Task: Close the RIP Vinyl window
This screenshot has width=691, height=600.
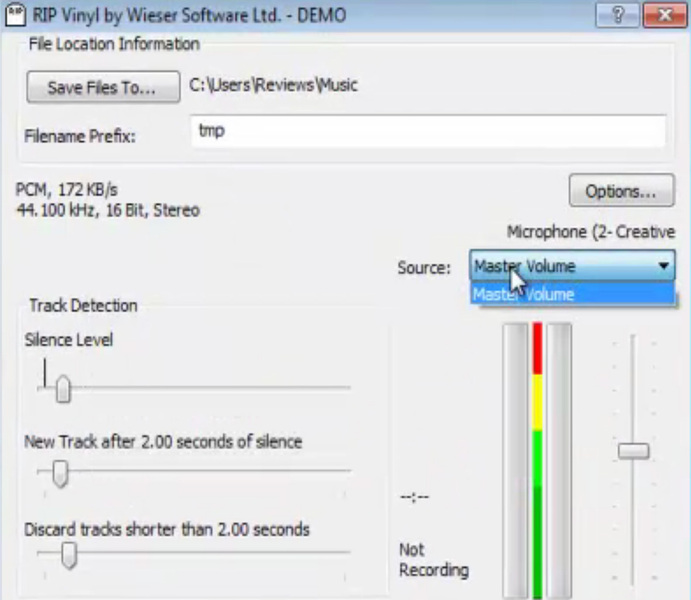Action: [665, 15]
